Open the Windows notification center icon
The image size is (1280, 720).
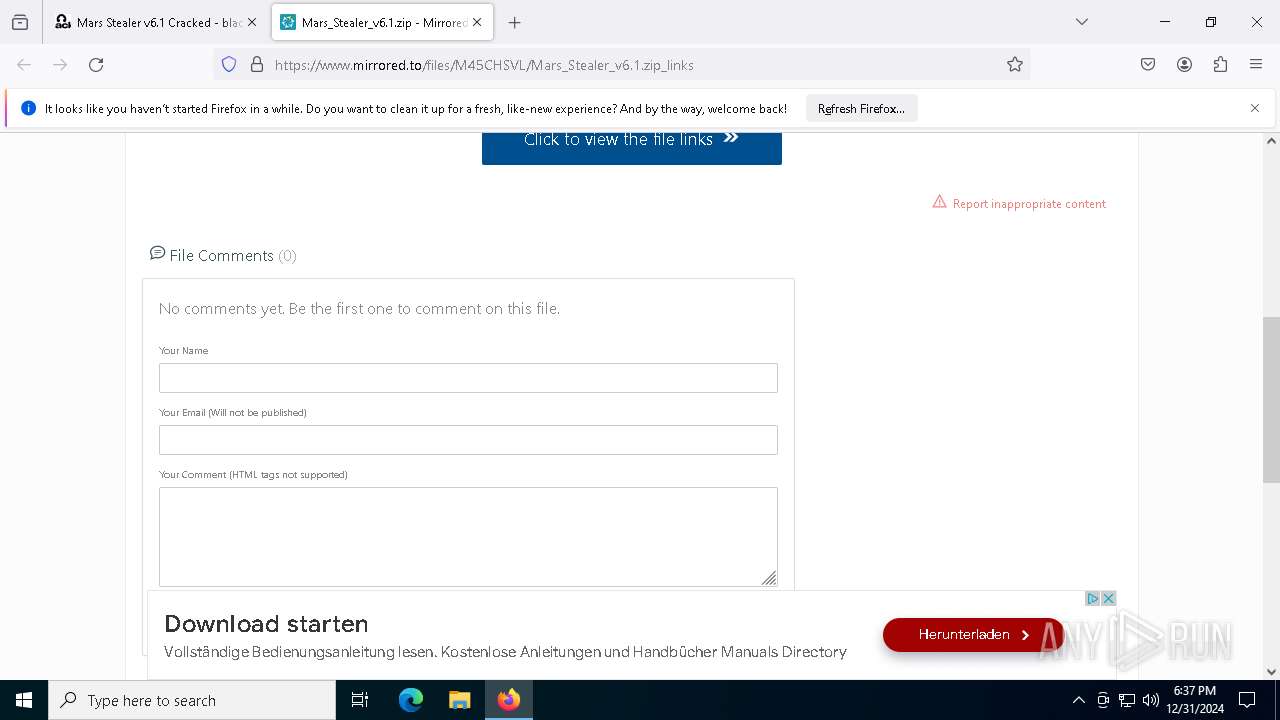[1247, 700]
